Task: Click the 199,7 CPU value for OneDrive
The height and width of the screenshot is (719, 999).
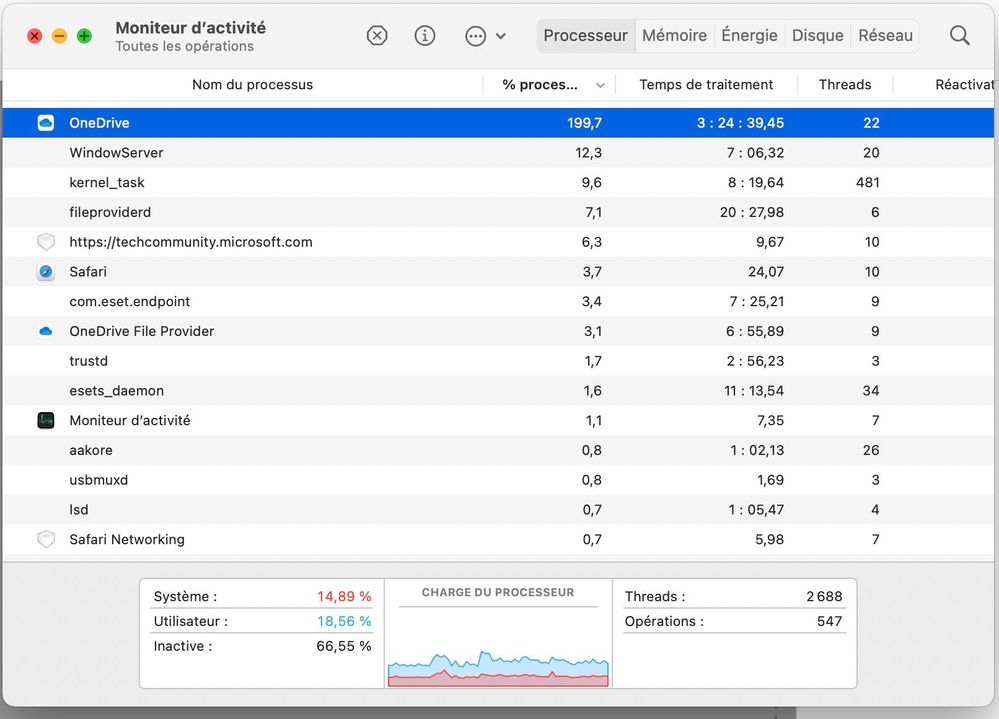Action: click(x=584, y=123)
